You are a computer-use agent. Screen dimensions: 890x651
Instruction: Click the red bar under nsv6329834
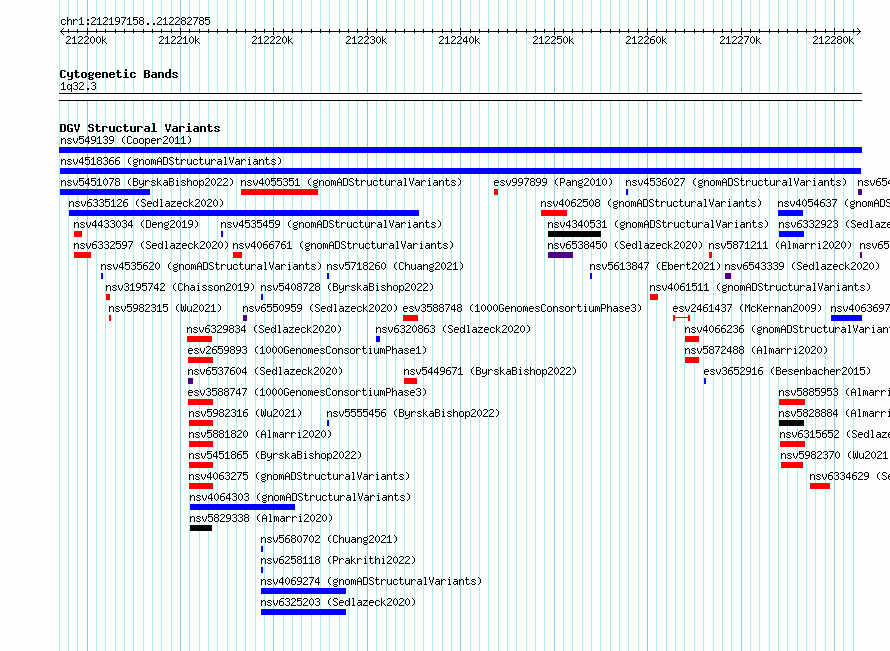point(199,339)
